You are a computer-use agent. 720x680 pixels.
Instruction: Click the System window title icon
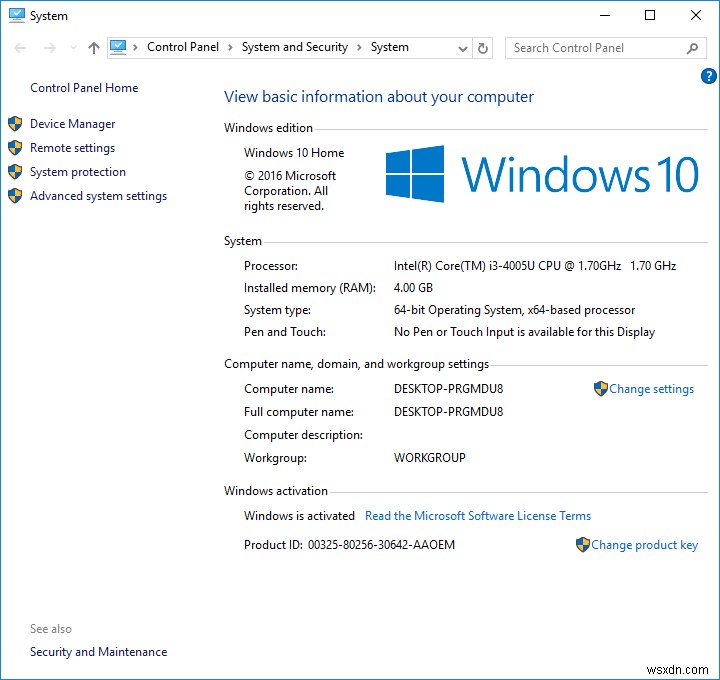(x=17, y=15)
